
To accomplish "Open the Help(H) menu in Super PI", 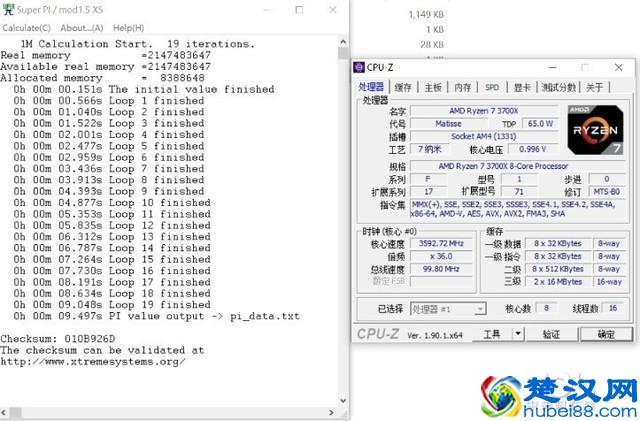I will [x=129, y=28].
